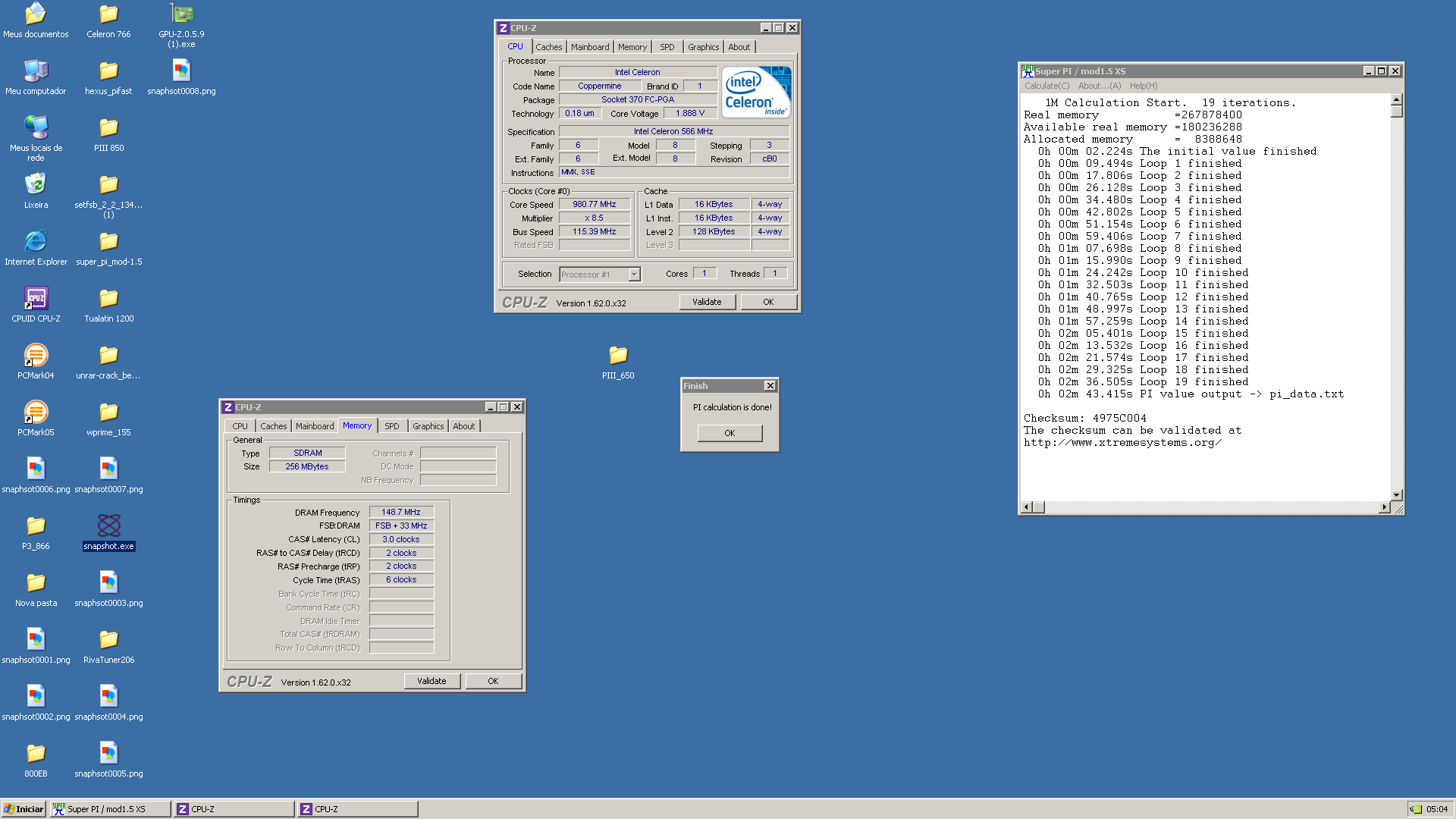Open Calculate(C) menu in Super PI

point(1046,86)
